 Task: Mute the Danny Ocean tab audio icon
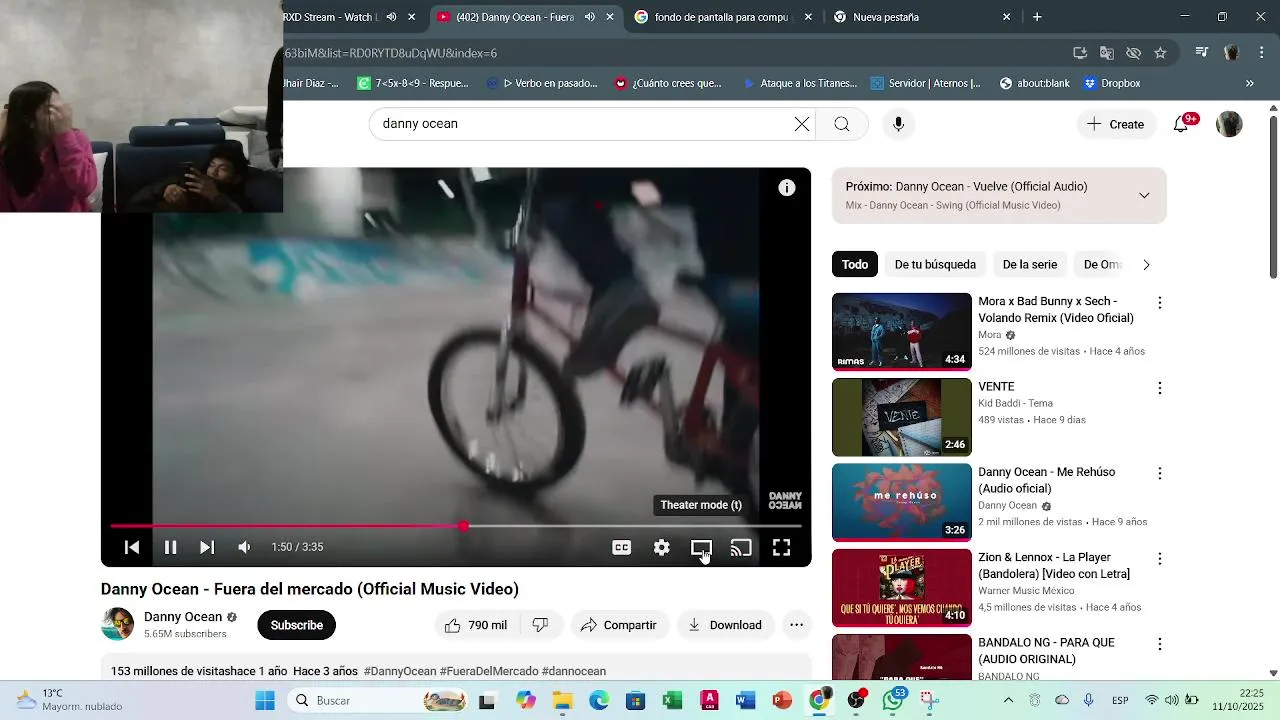click(x=590, y=17)
